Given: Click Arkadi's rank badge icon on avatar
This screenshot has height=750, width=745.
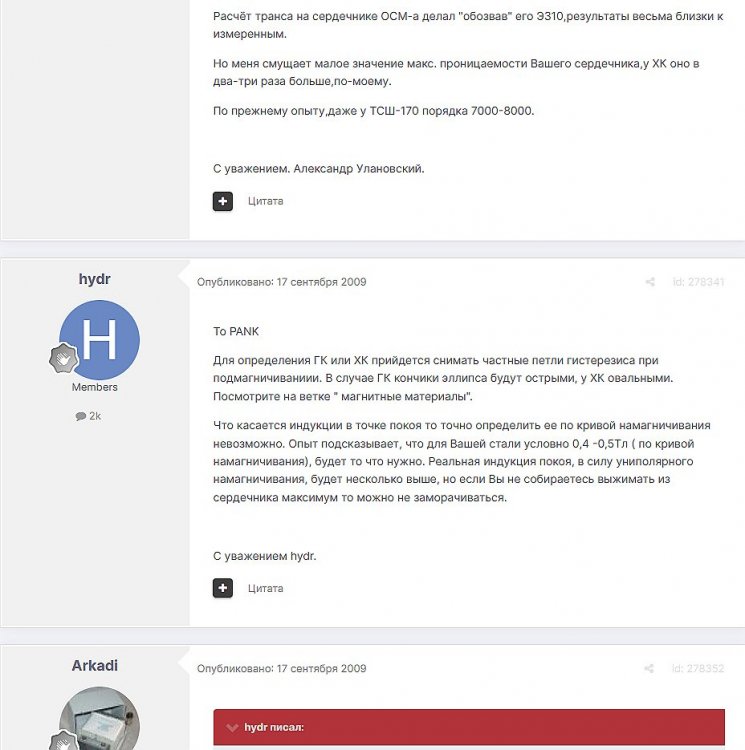Looking at the screenshot, I should pyautogui.click(x=64, y=740).
